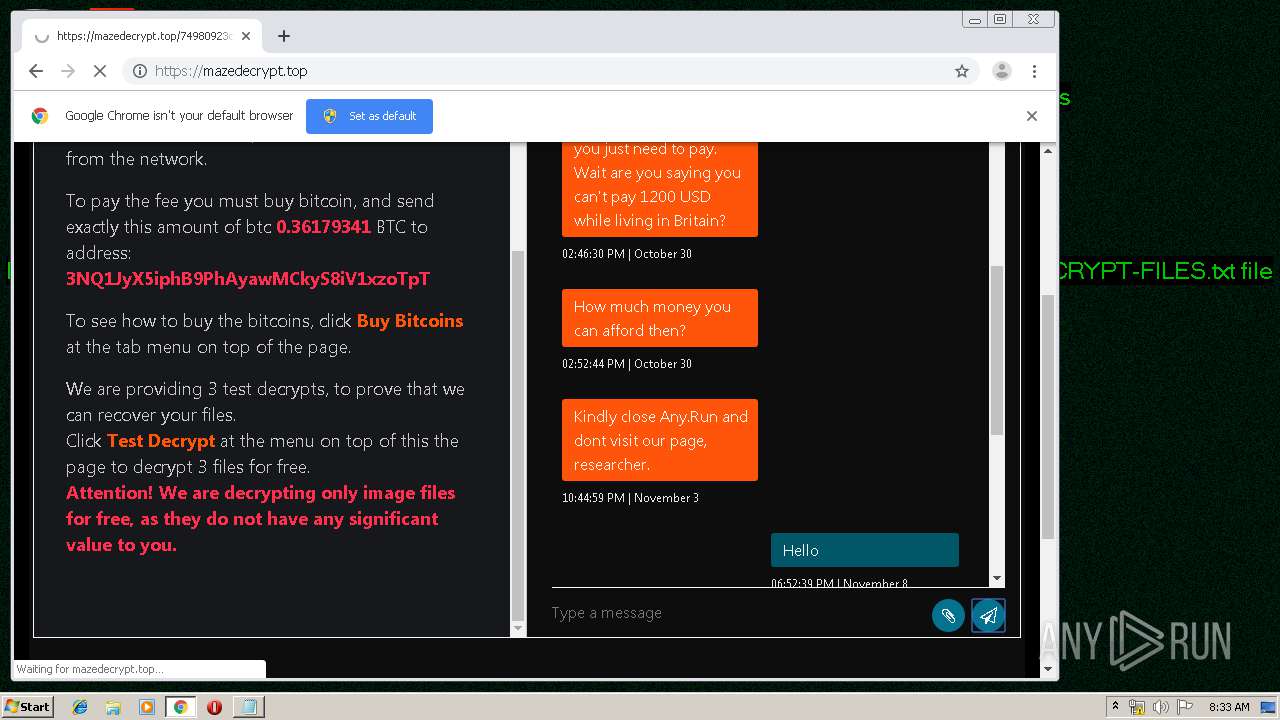Select the mazedecrypt.top browser tab

(x=142, y=36)
